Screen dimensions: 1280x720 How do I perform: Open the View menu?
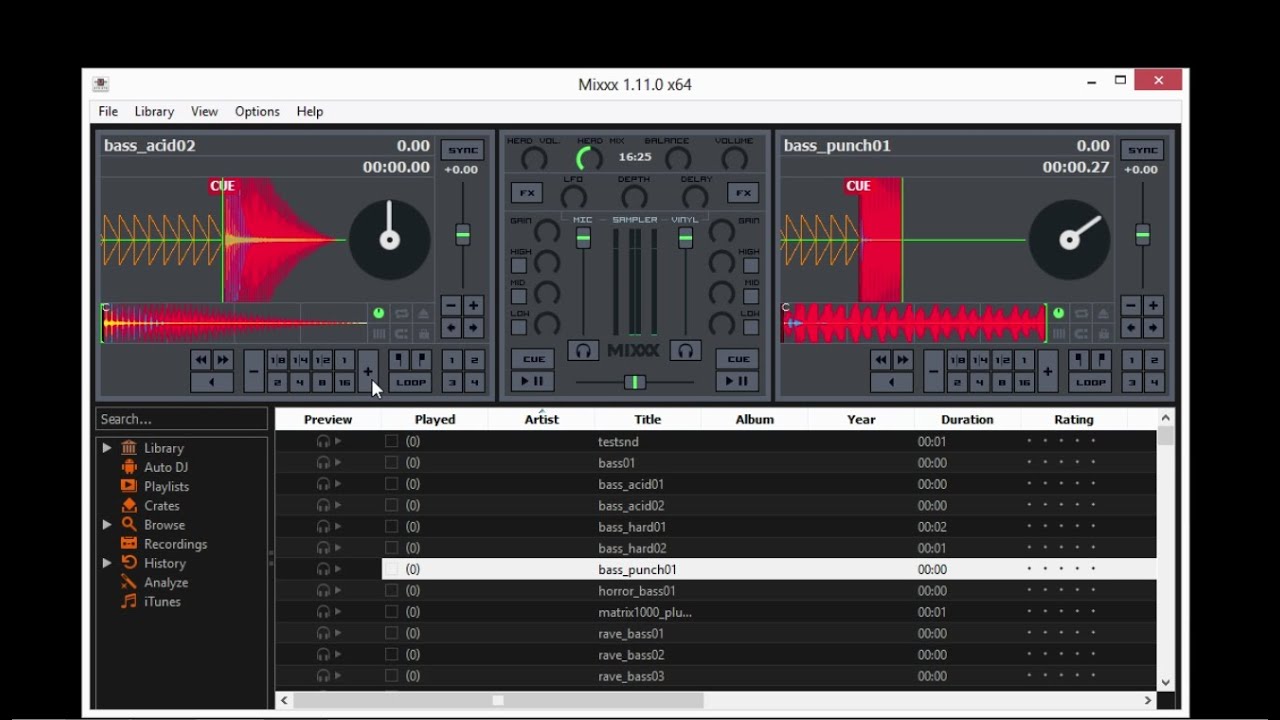click(204, 111)
